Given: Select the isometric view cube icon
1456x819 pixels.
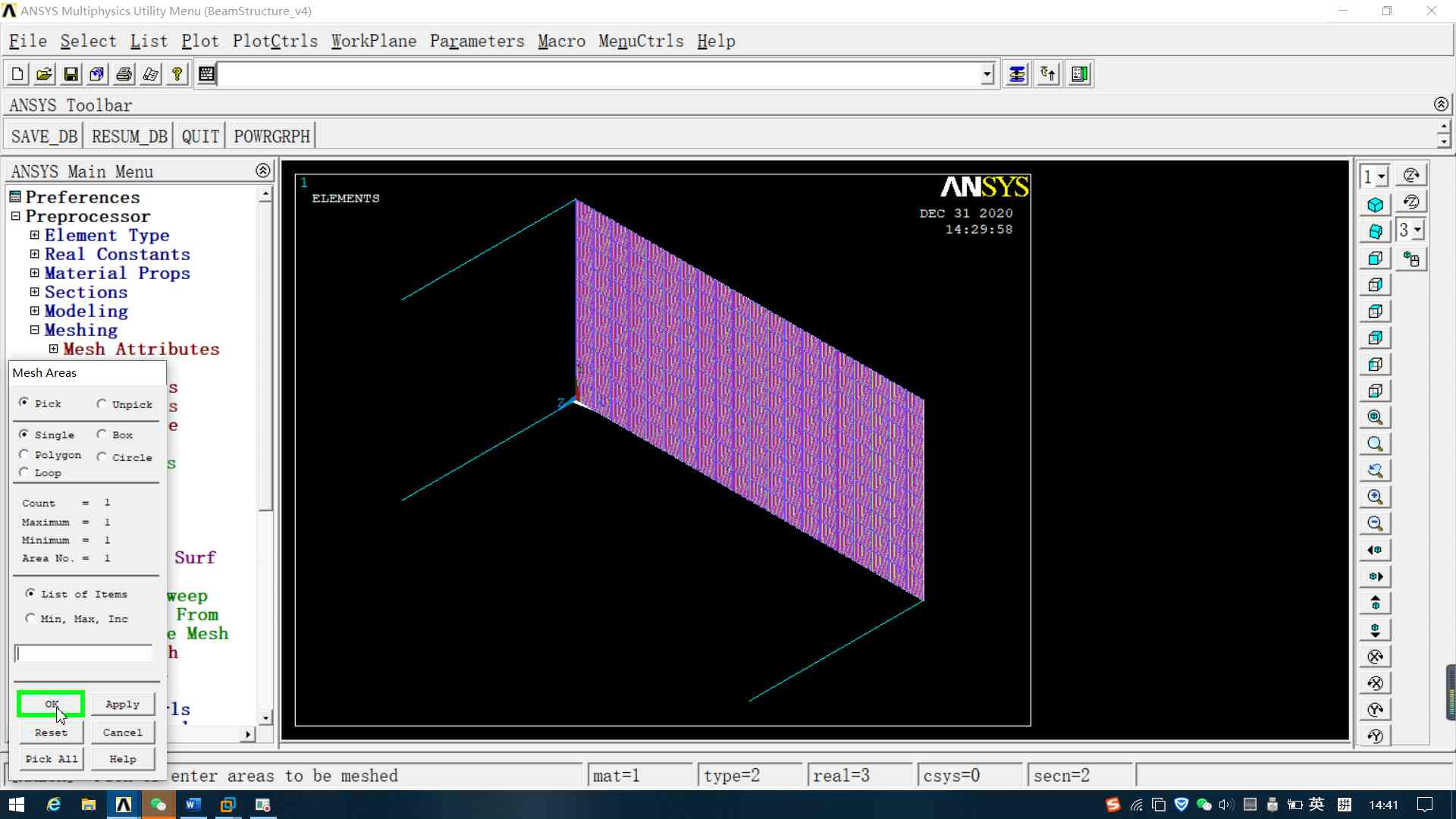Looking at the screenshot, I should [x=1374, y=205].
